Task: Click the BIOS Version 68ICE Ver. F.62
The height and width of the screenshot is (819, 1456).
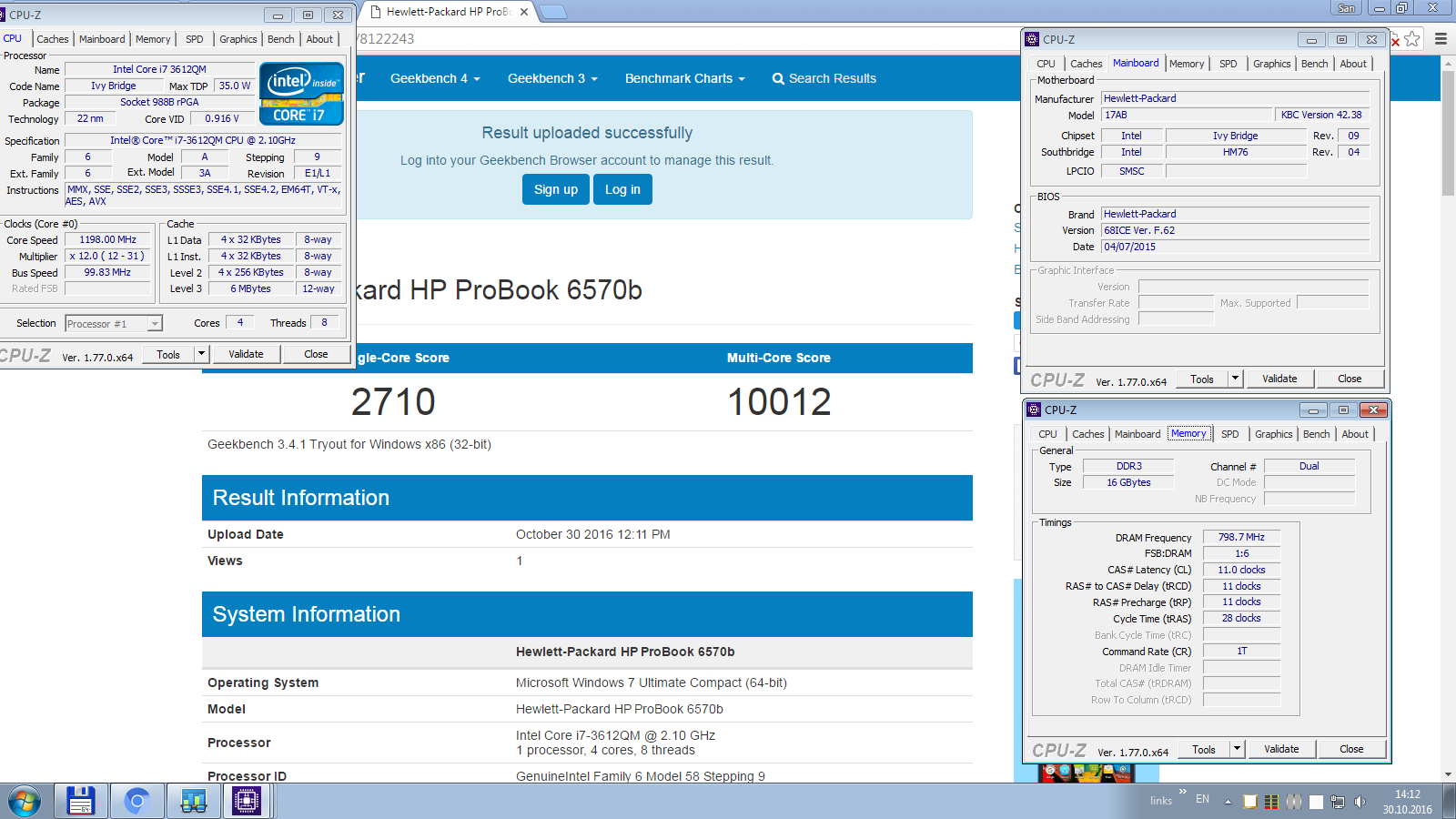Action: coord(1235,230)
